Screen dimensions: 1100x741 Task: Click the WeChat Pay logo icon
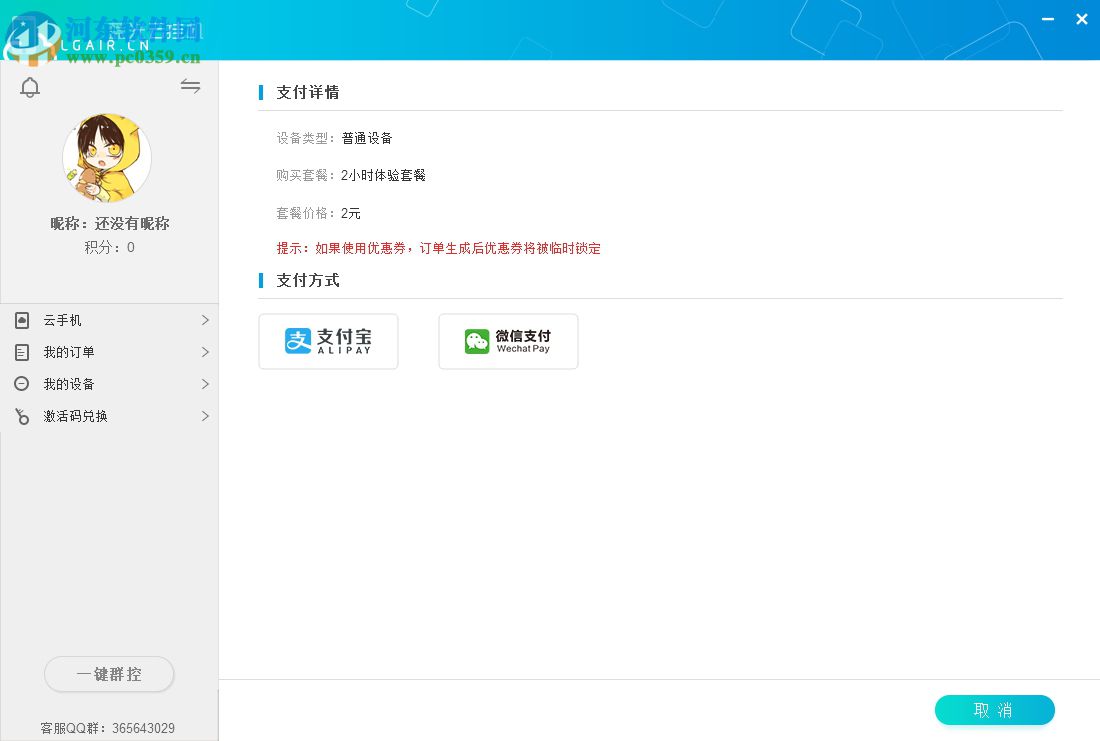click(477, 341)
